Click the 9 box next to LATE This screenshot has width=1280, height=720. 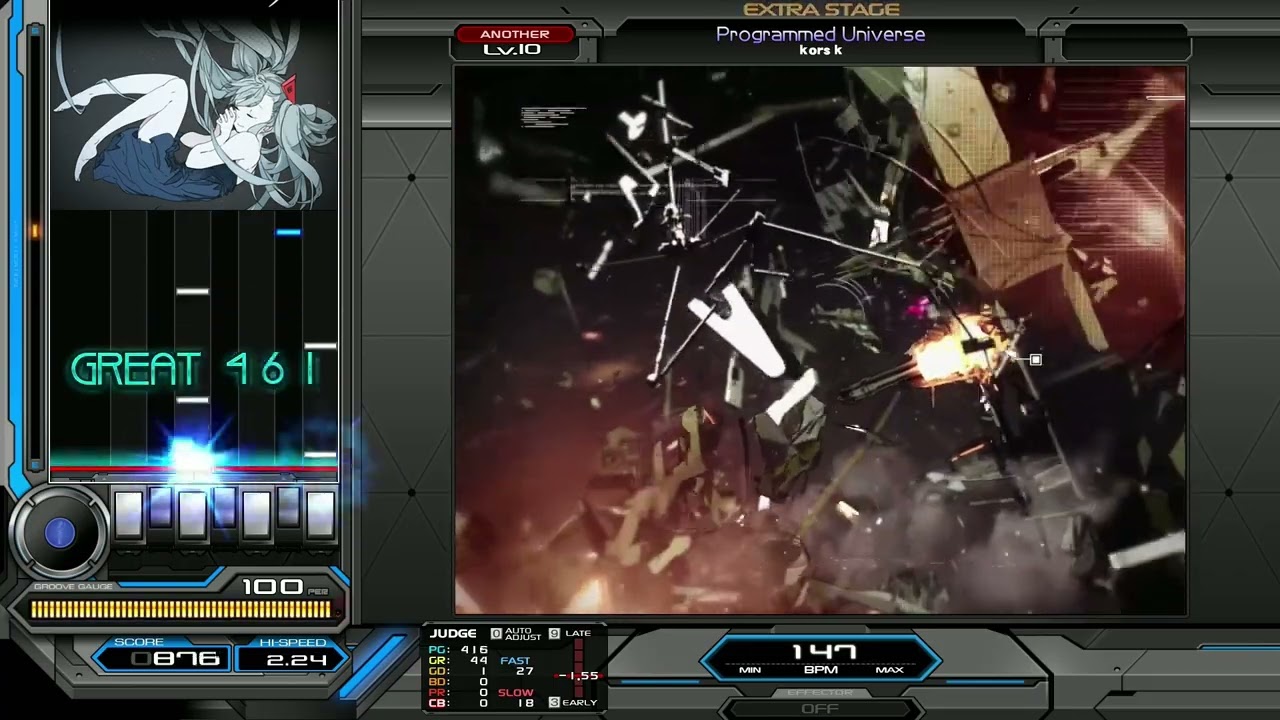coord(555,634)
